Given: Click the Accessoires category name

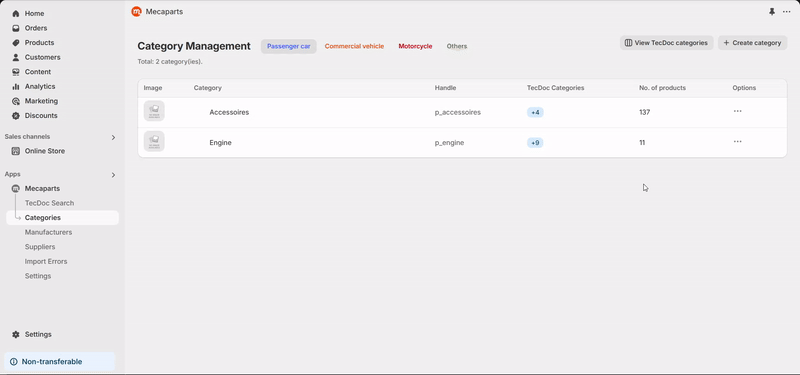Looking at the screenshot, I should pyautogui.click(x=229, y=112).
